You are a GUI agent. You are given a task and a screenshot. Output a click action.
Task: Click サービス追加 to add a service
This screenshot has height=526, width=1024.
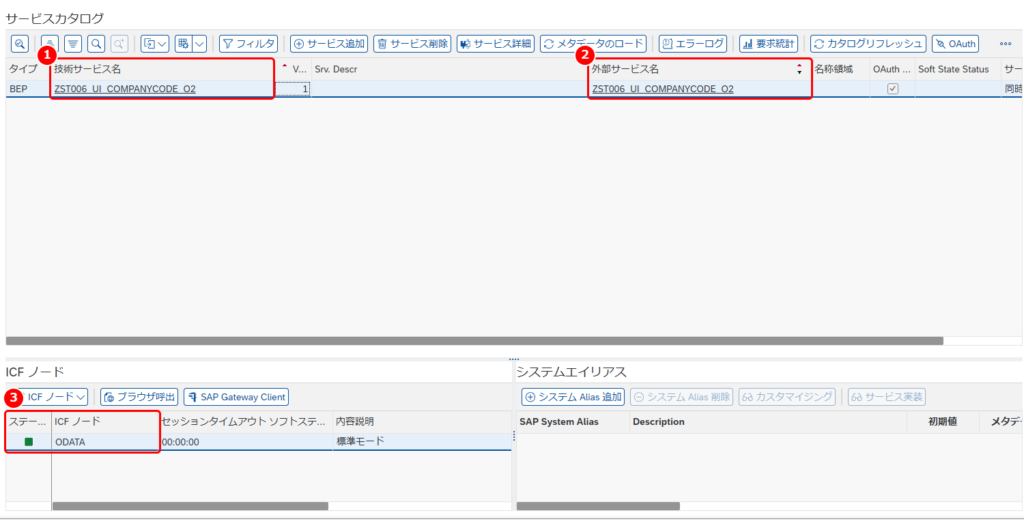tap(329, 44)
